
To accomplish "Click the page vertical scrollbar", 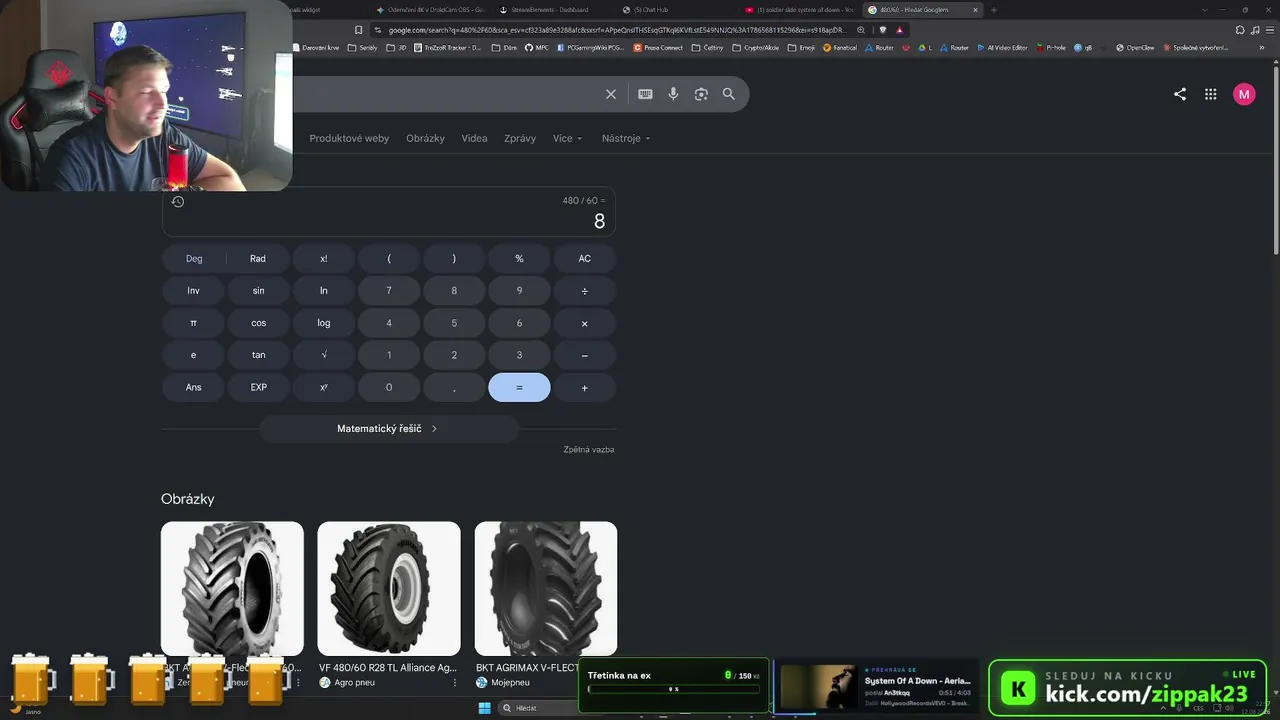I will pyautogui.click(x=1275, y=160).
